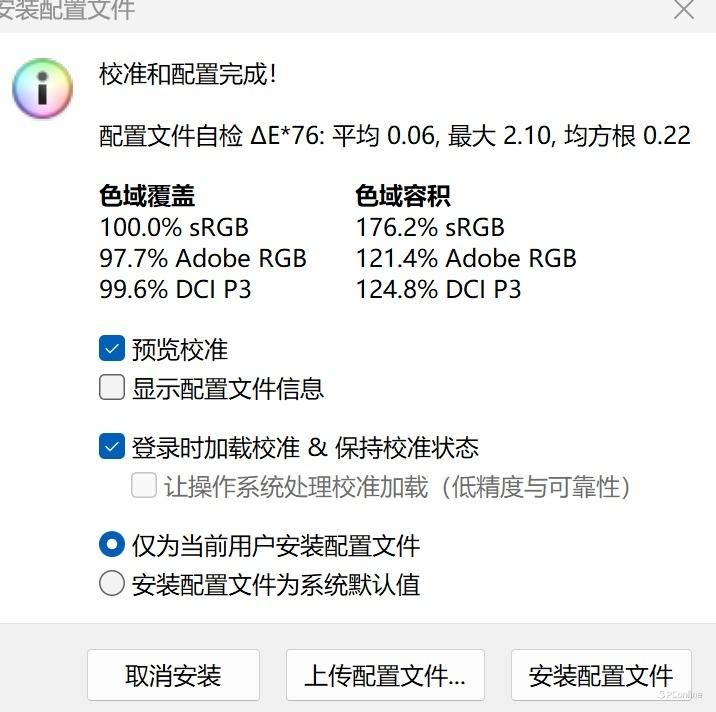Click the 124.8% DCI P3 volume value

pos(438,290)
